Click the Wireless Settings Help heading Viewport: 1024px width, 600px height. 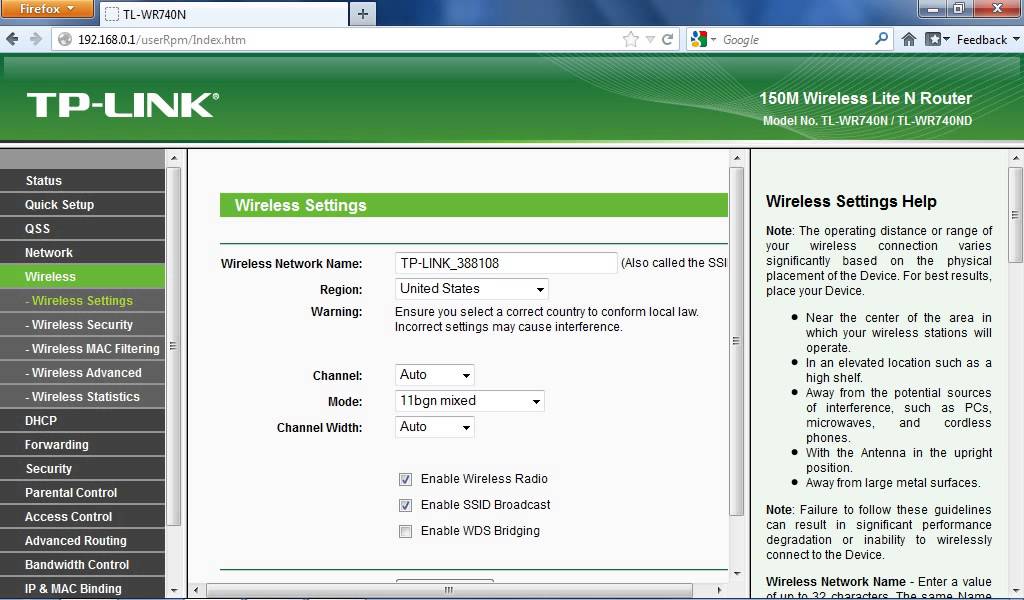click(x=851, y=201)
